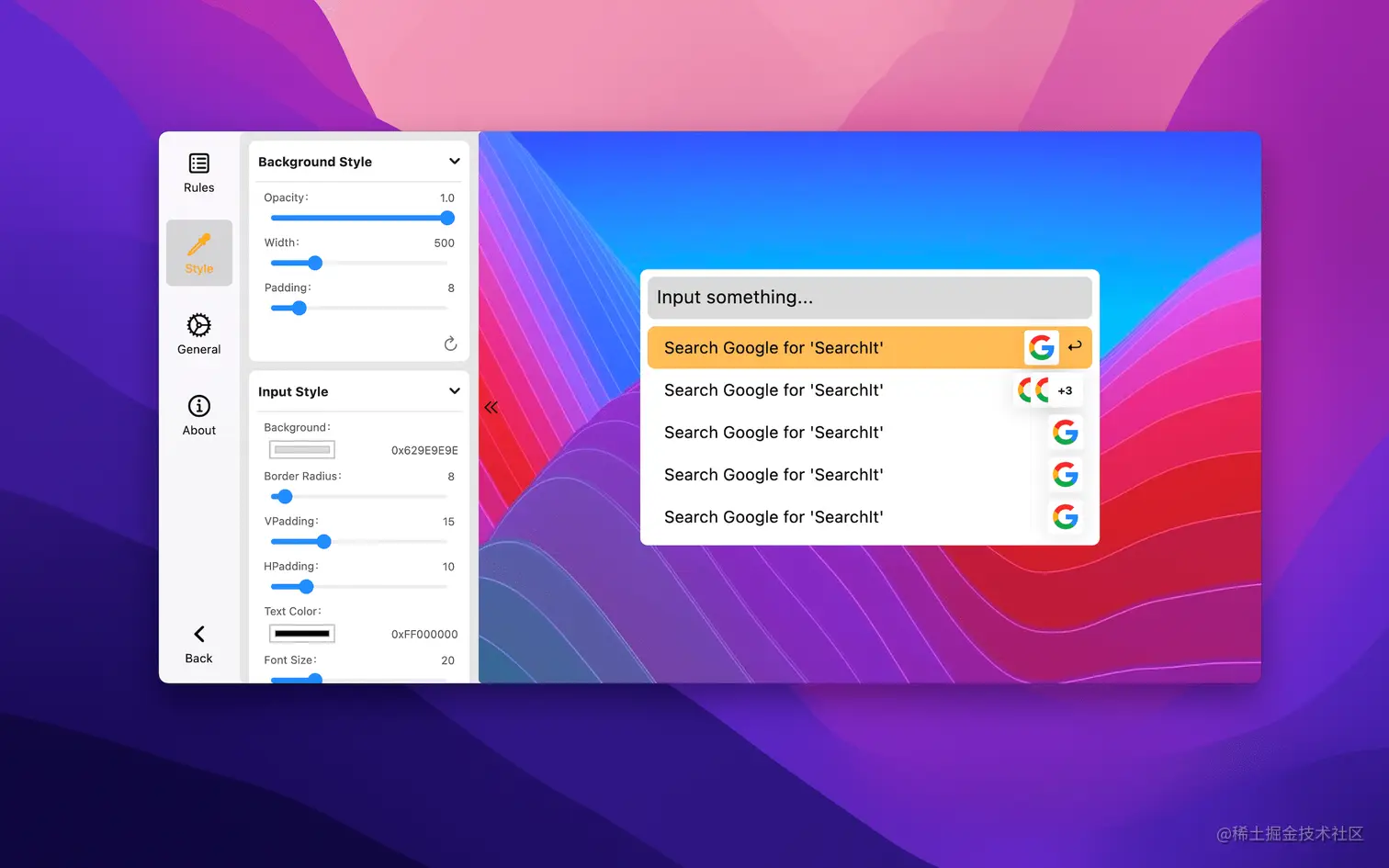1389x868 pixels.
Task: Click the 0x629E9E9E color value
Action: pos(424,450)
